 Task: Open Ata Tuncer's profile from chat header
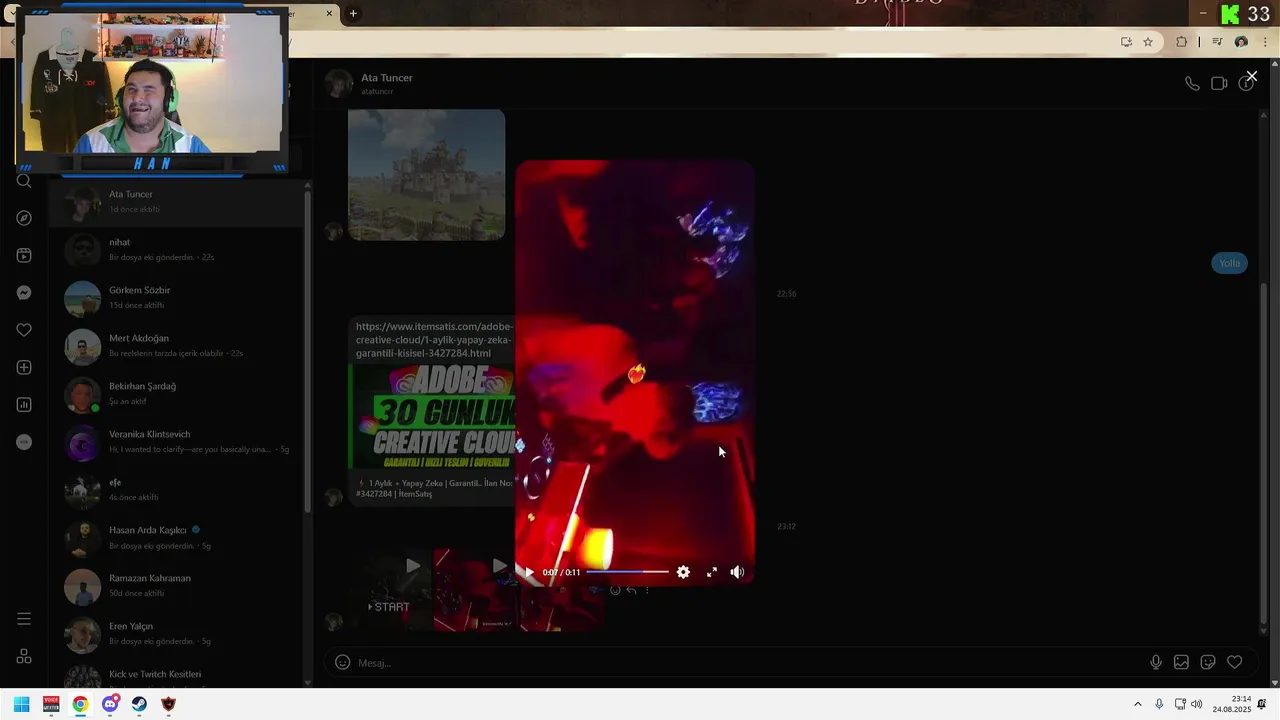[x=386, y=78]
